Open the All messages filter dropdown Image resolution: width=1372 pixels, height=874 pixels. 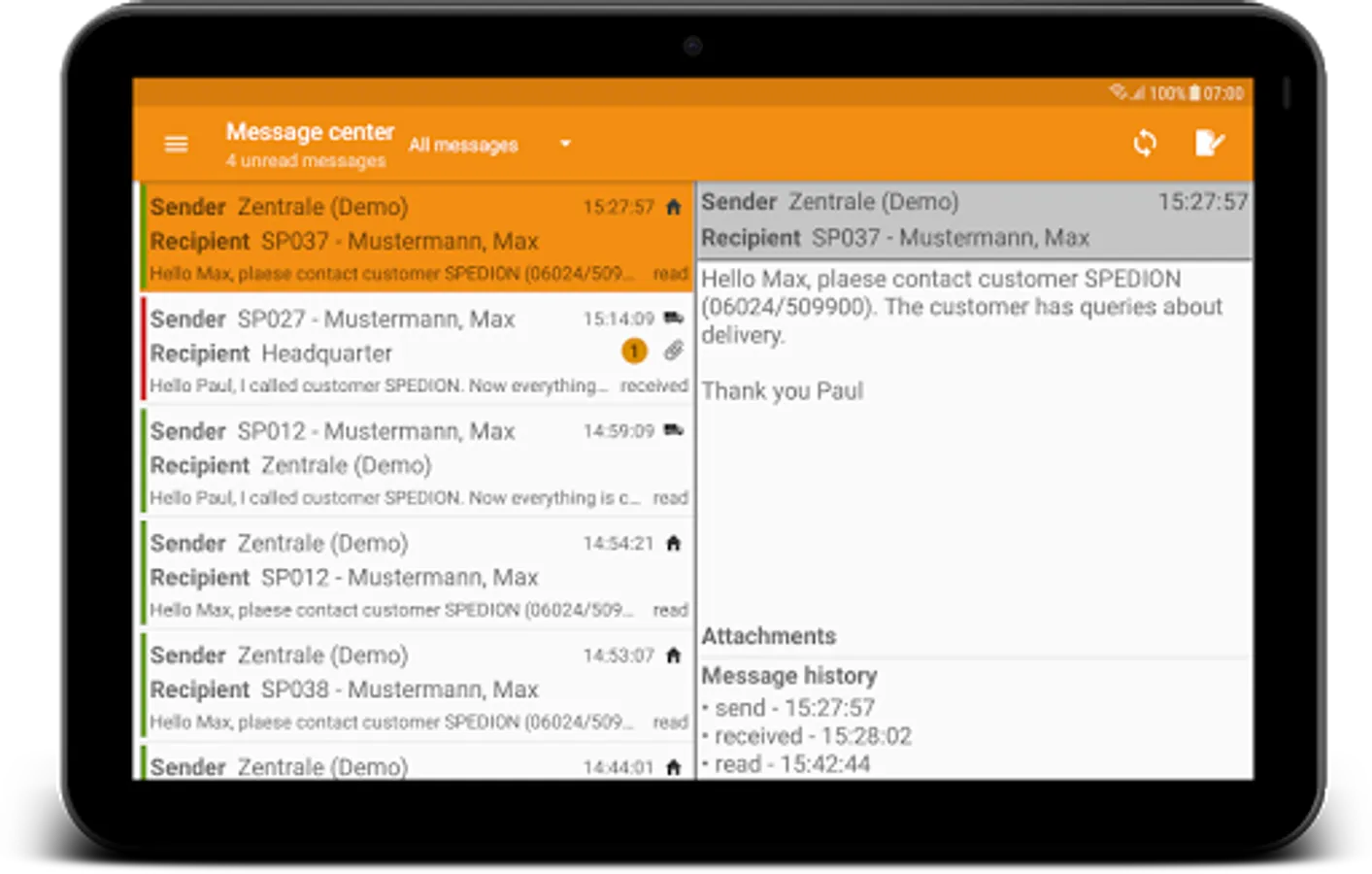[489, 145]
